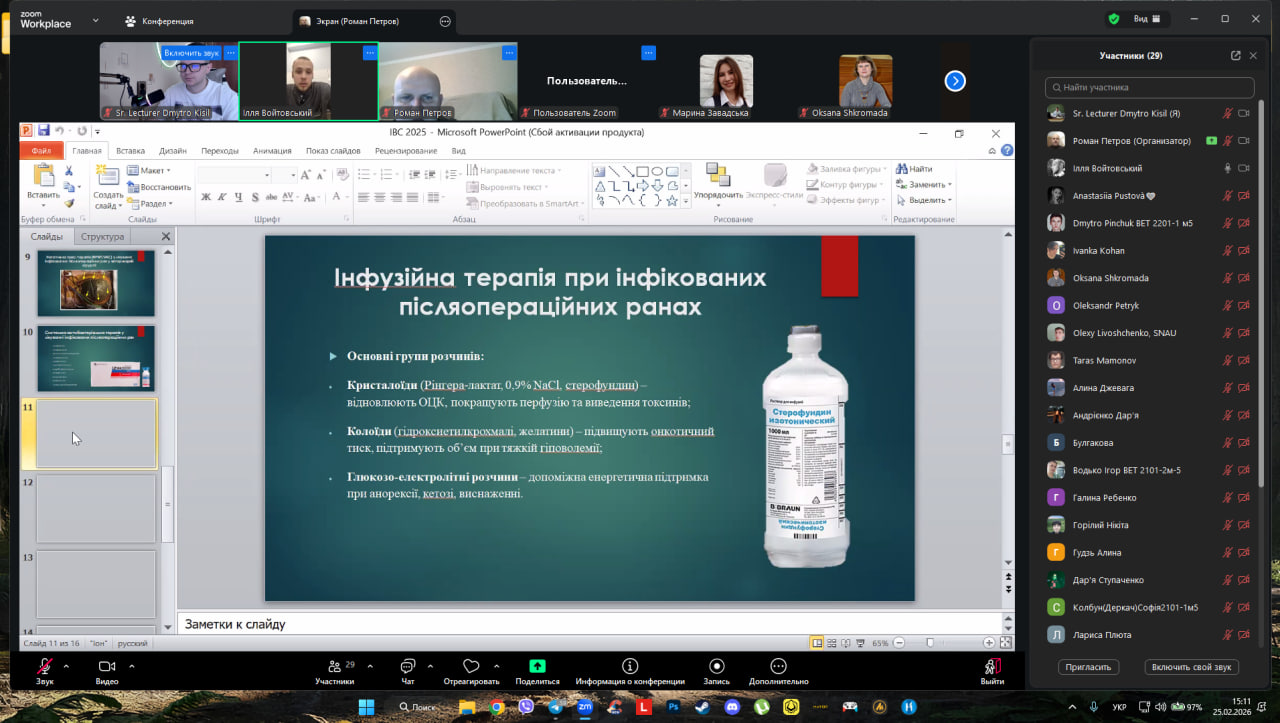Click the unmute yourself button

1193,667
